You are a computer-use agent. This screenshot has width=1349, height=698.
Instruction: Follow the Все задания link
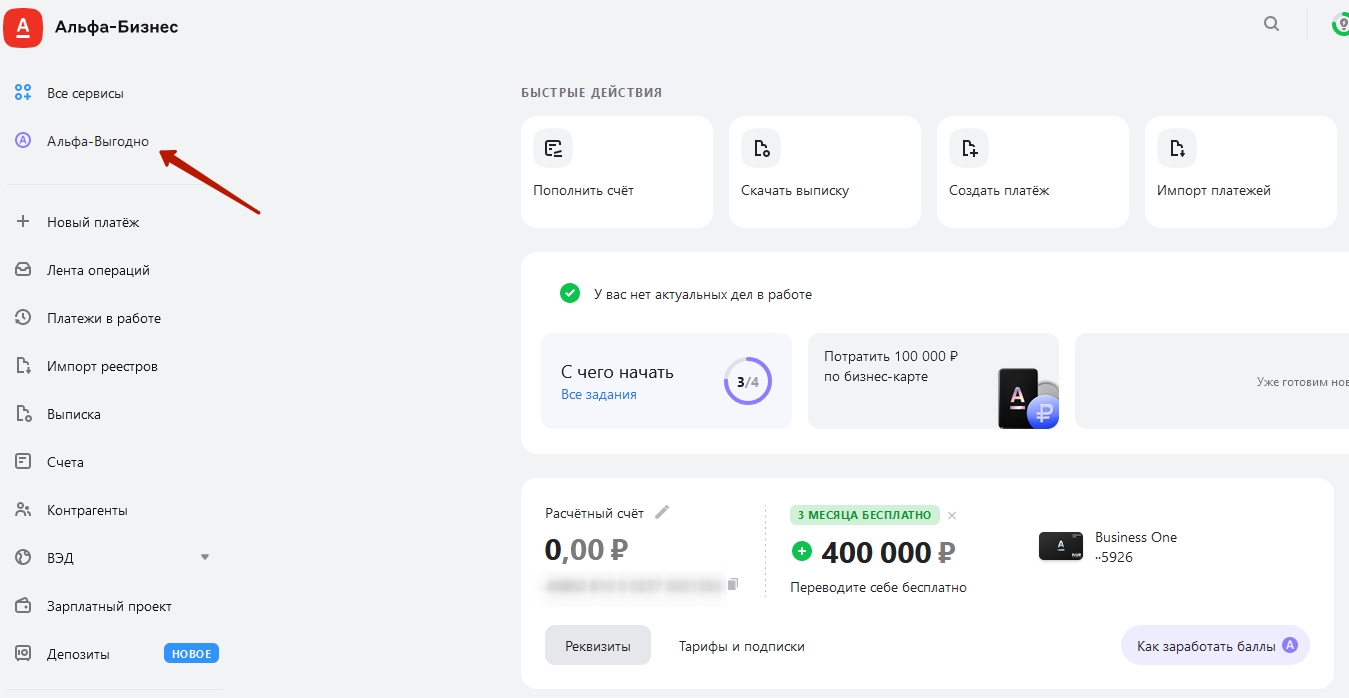tap(598, 394)
